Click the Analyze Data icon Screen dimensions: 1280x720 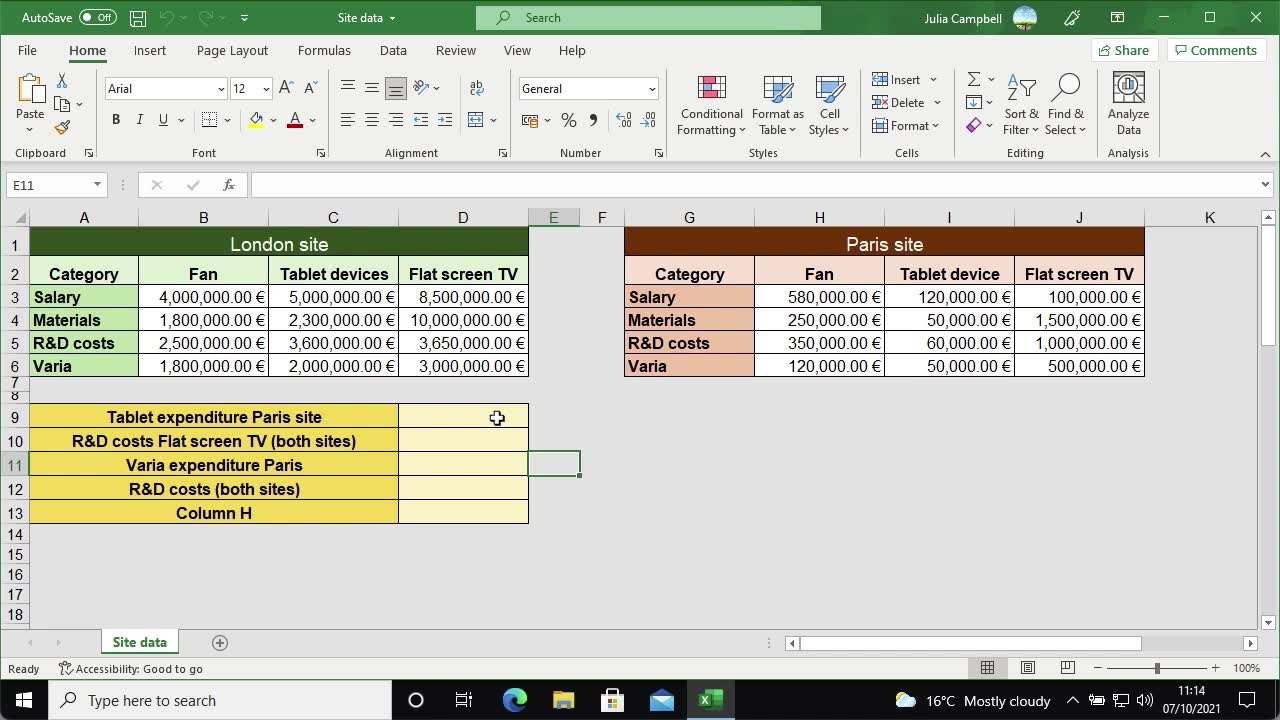(x=1128, y=105)
